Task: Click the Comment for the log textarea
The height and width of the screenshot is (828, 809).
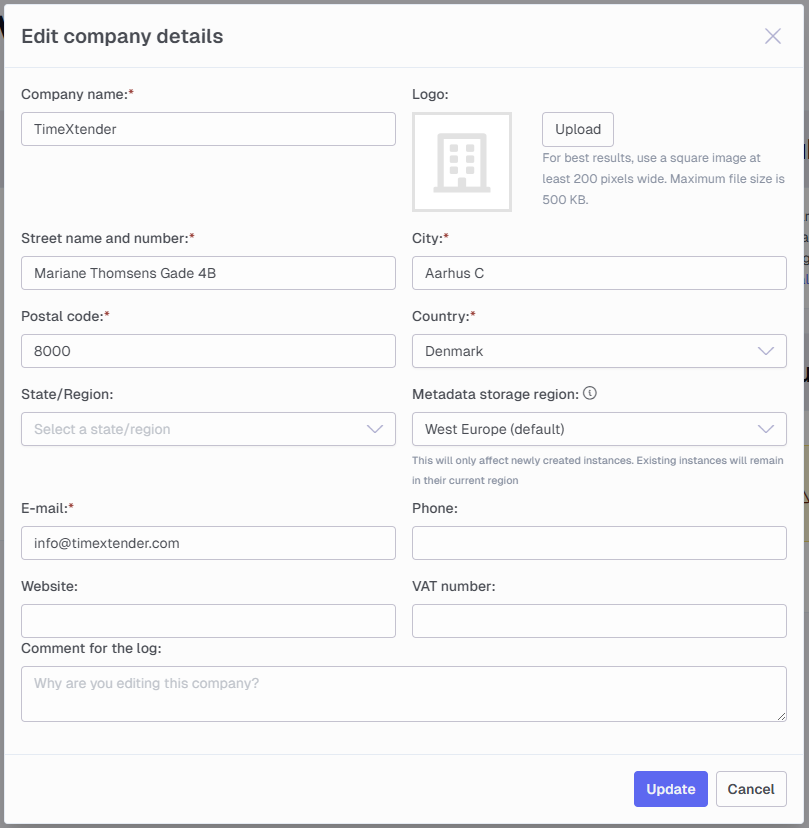Action: pyautogui.click(x=404, y=694)
